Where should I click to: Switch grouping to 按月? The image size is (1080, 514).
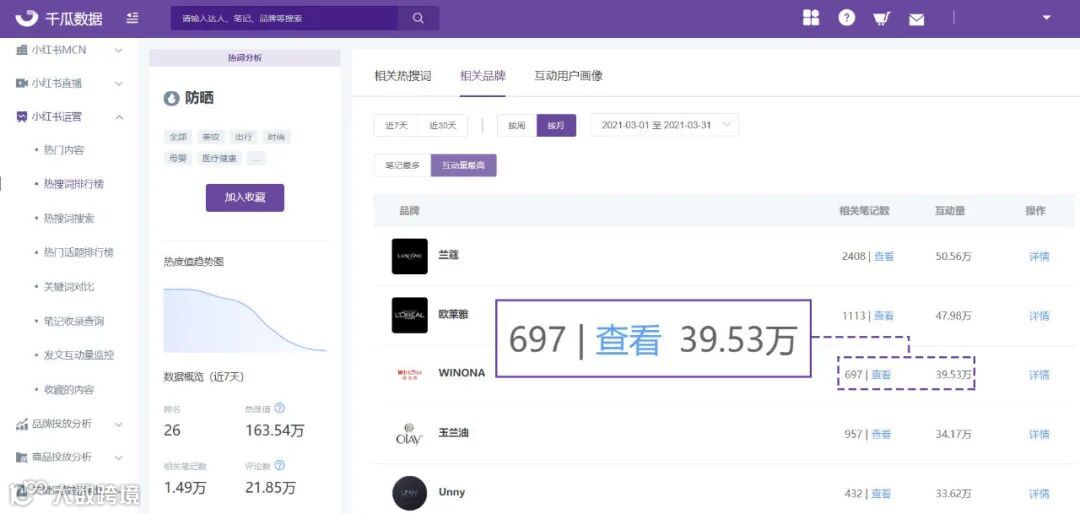click(556, 125)
